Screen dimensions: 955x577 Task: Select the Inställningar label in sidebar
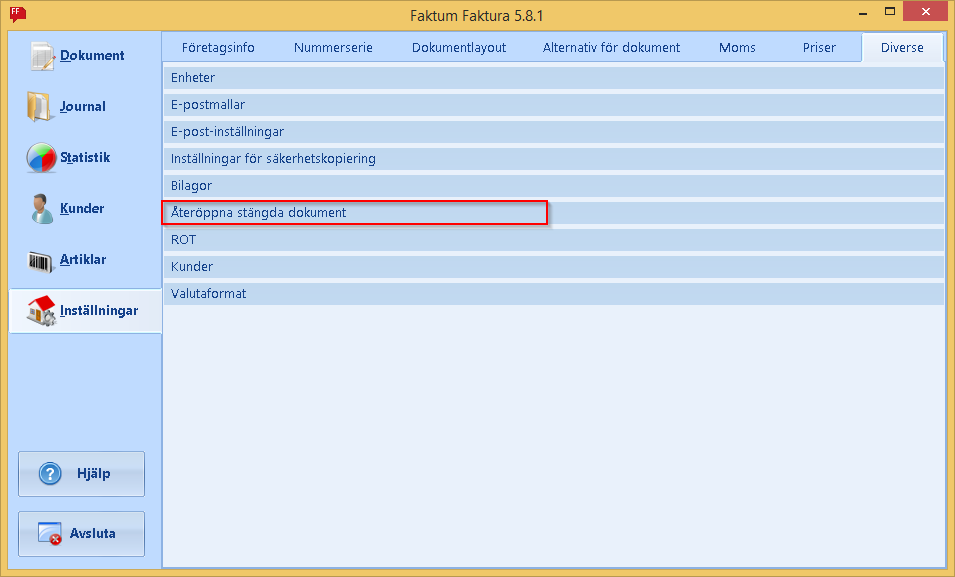click(x=99, y=311)
